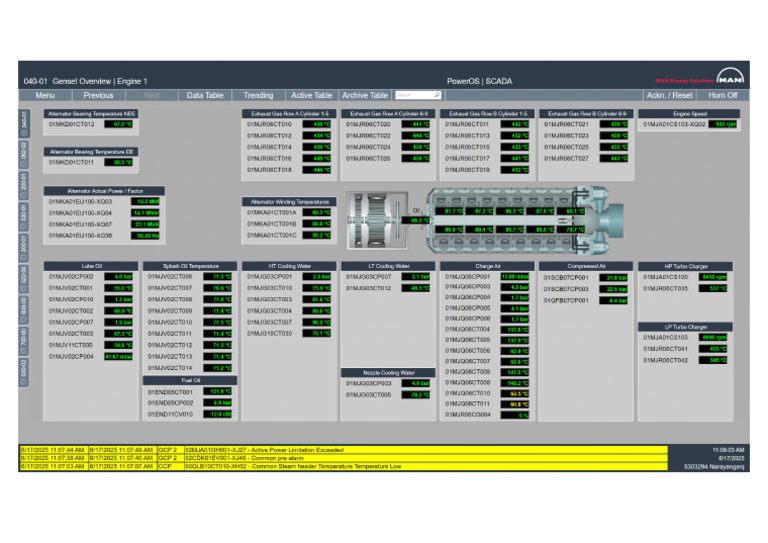Click the Horn Off button
Viewport: 768px width, 543px height.
coord(723,95)
